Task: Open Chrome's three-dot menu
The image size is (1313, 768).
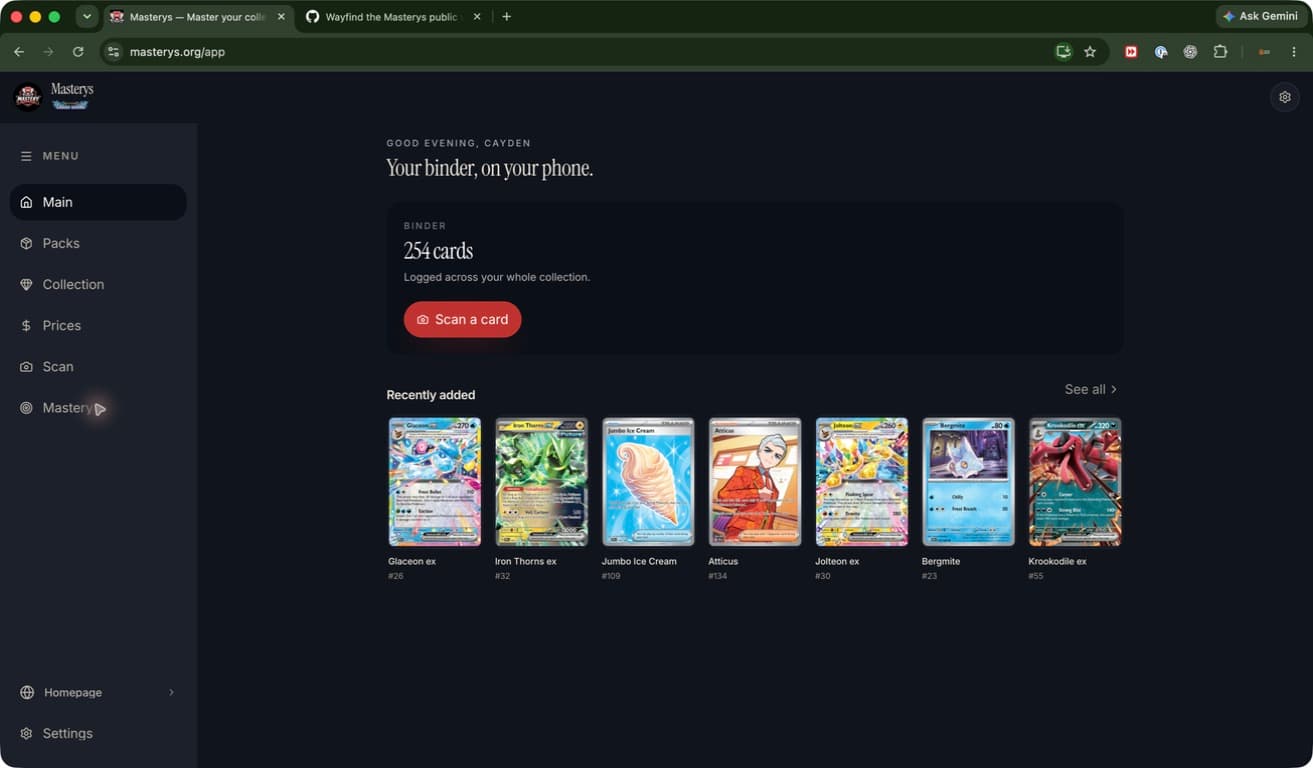Action: click(x=1294, y=51)
